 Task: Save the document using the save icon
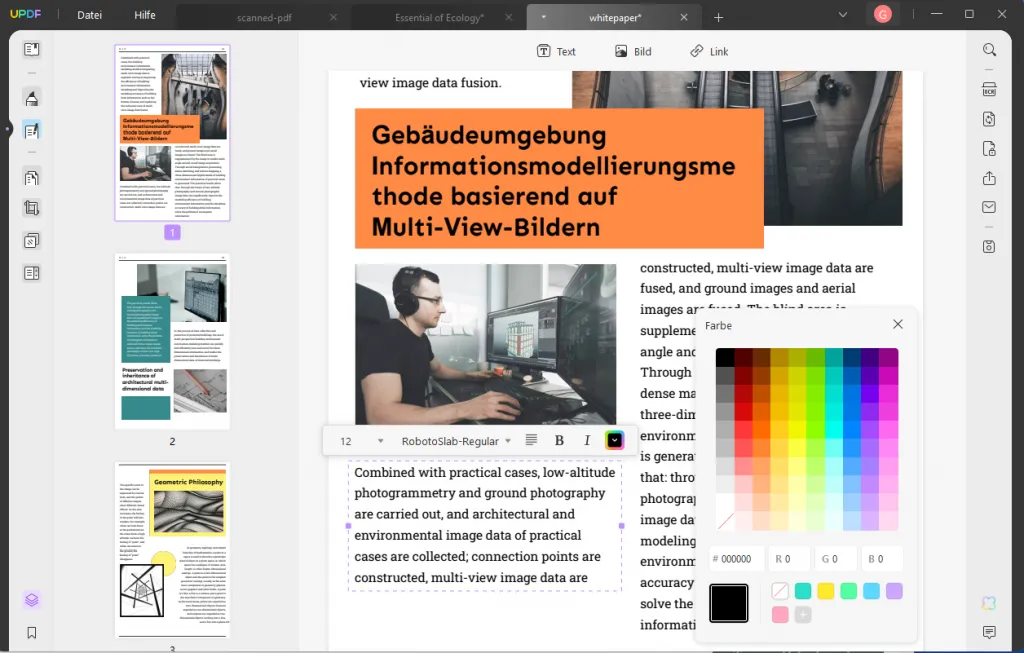(989, 245)
